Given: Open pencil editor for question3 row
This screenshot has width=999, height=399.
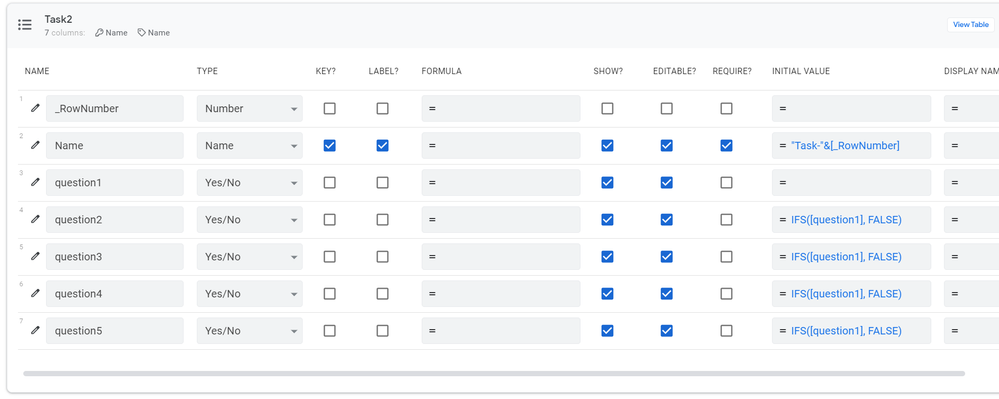Looking at the screenshot, I should coord(36,256).
